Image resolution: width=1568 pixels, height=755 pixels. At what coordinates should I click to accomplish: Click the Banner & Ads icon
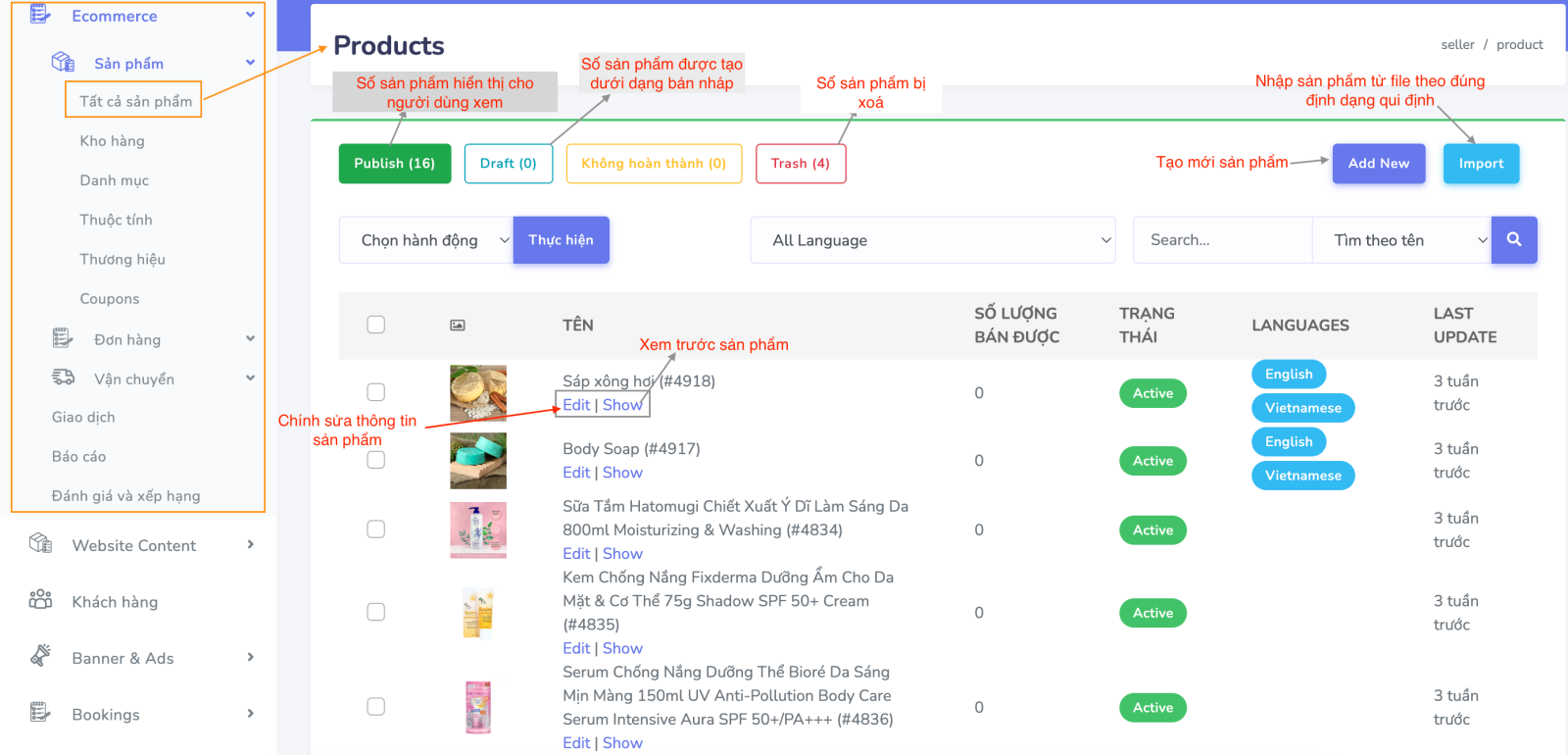40,657
